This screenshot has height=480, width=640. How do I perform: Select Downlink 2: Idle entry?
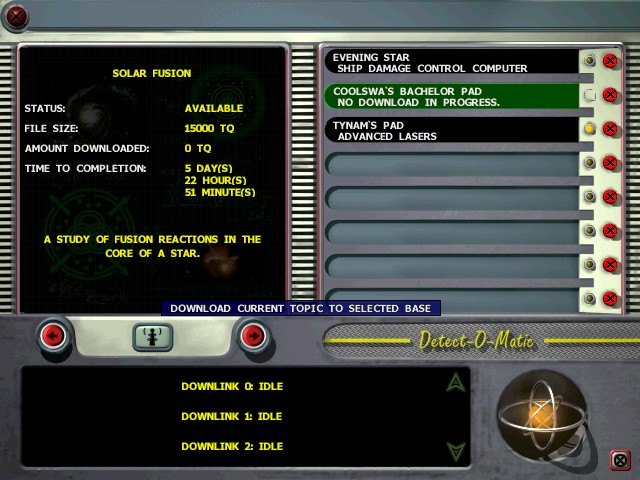[232, 446]
